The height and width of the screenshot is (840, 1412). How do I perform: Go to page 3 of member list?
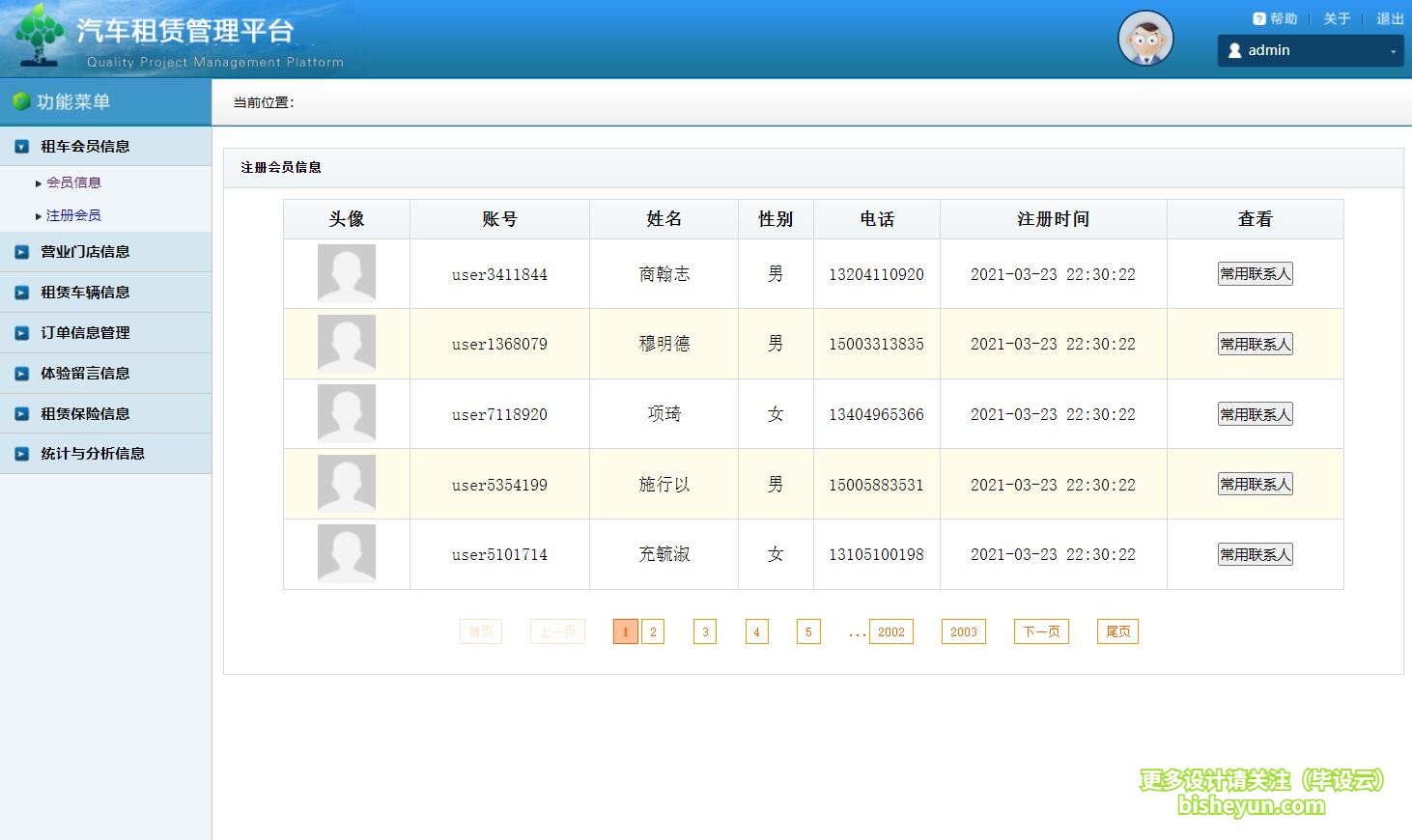[705, 632]
